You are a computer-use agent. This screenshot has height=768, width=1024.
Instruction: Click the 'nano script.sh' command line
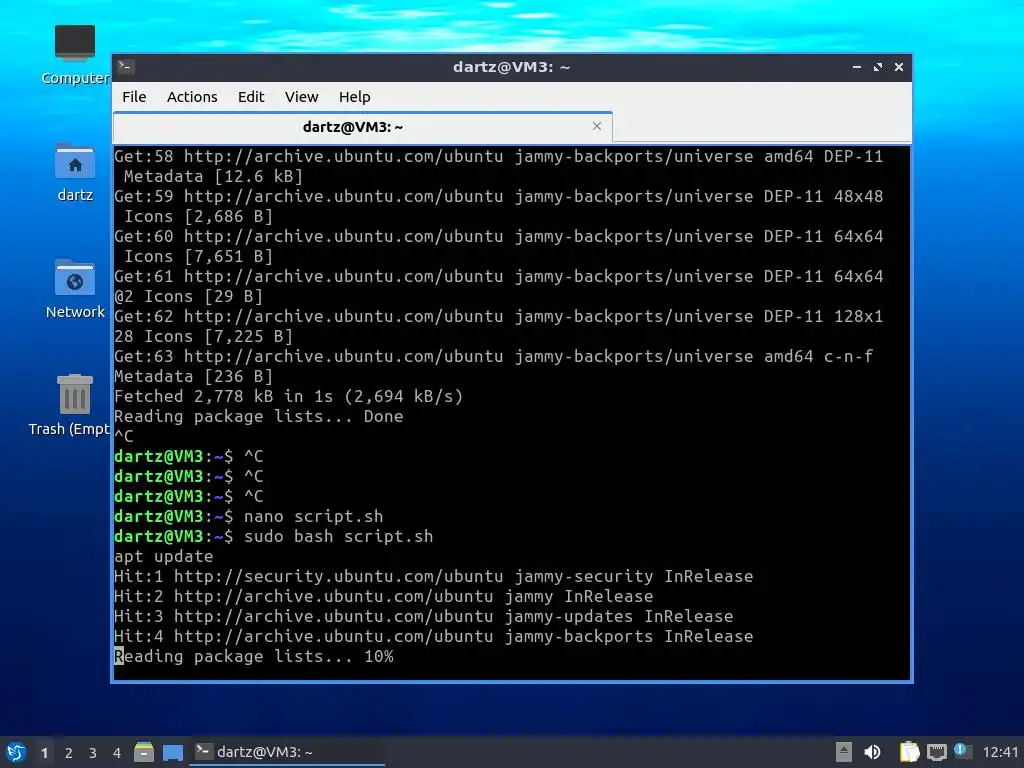click(313, 517)
